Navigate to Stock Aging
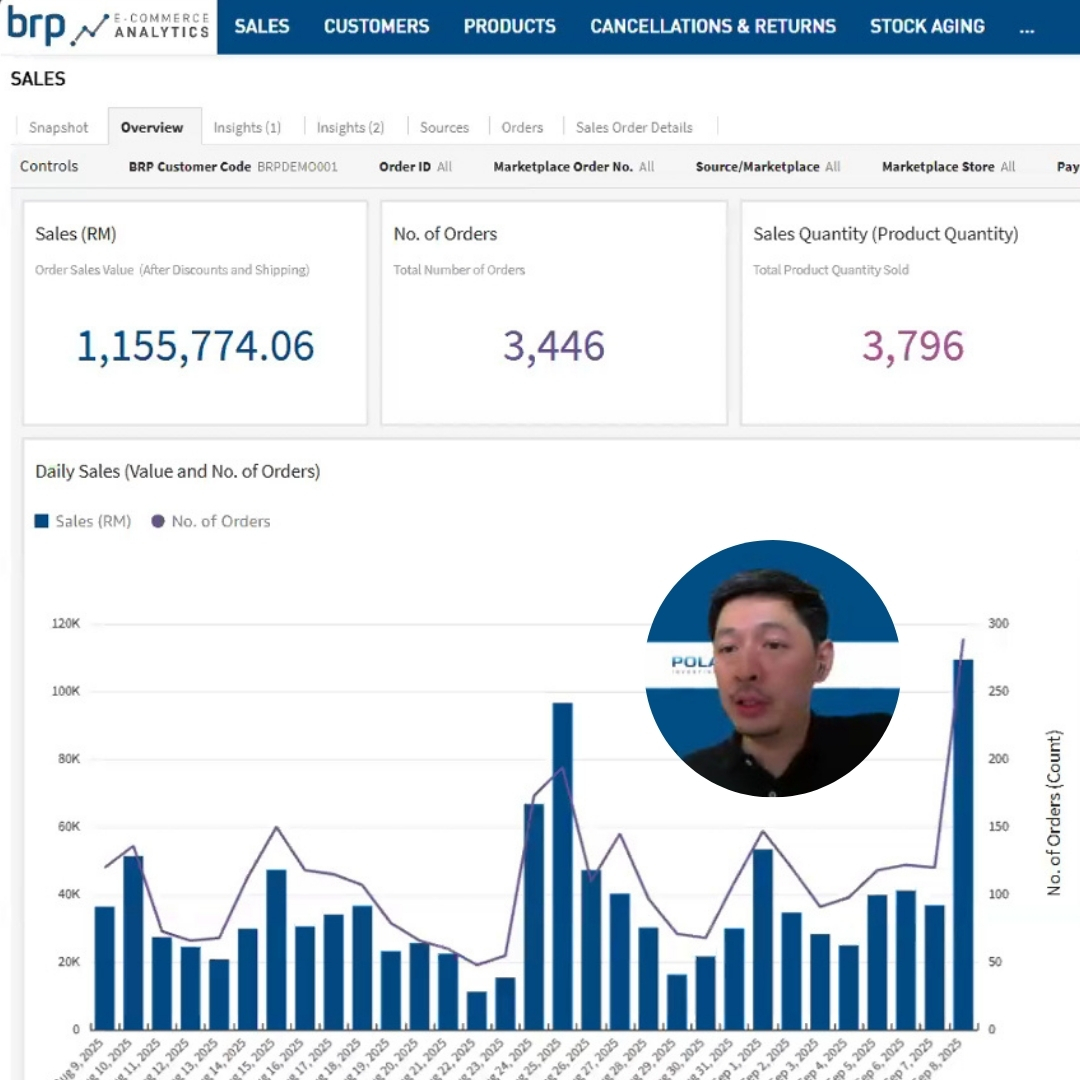 [x=926, y=27]
